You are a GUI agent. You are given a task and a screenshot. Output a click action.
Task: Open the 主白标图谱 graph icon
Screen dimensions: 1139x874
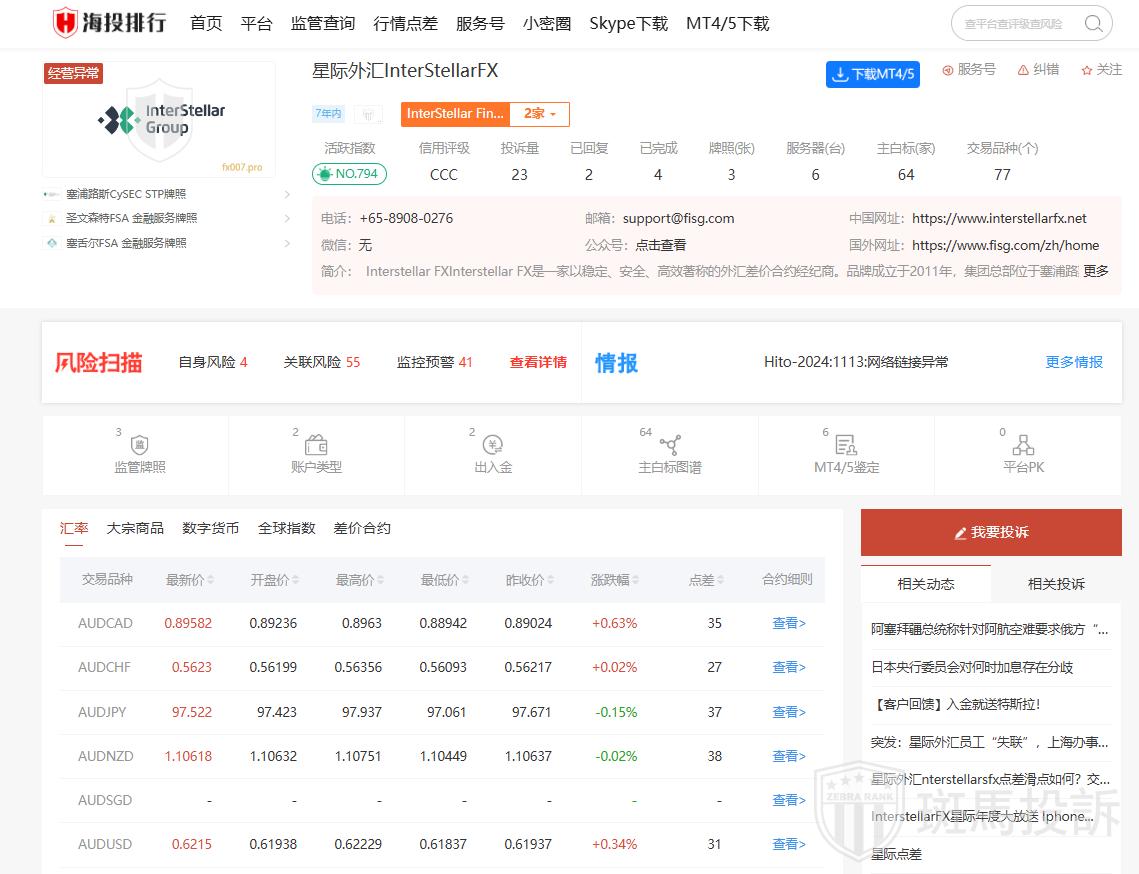point(669,445)
